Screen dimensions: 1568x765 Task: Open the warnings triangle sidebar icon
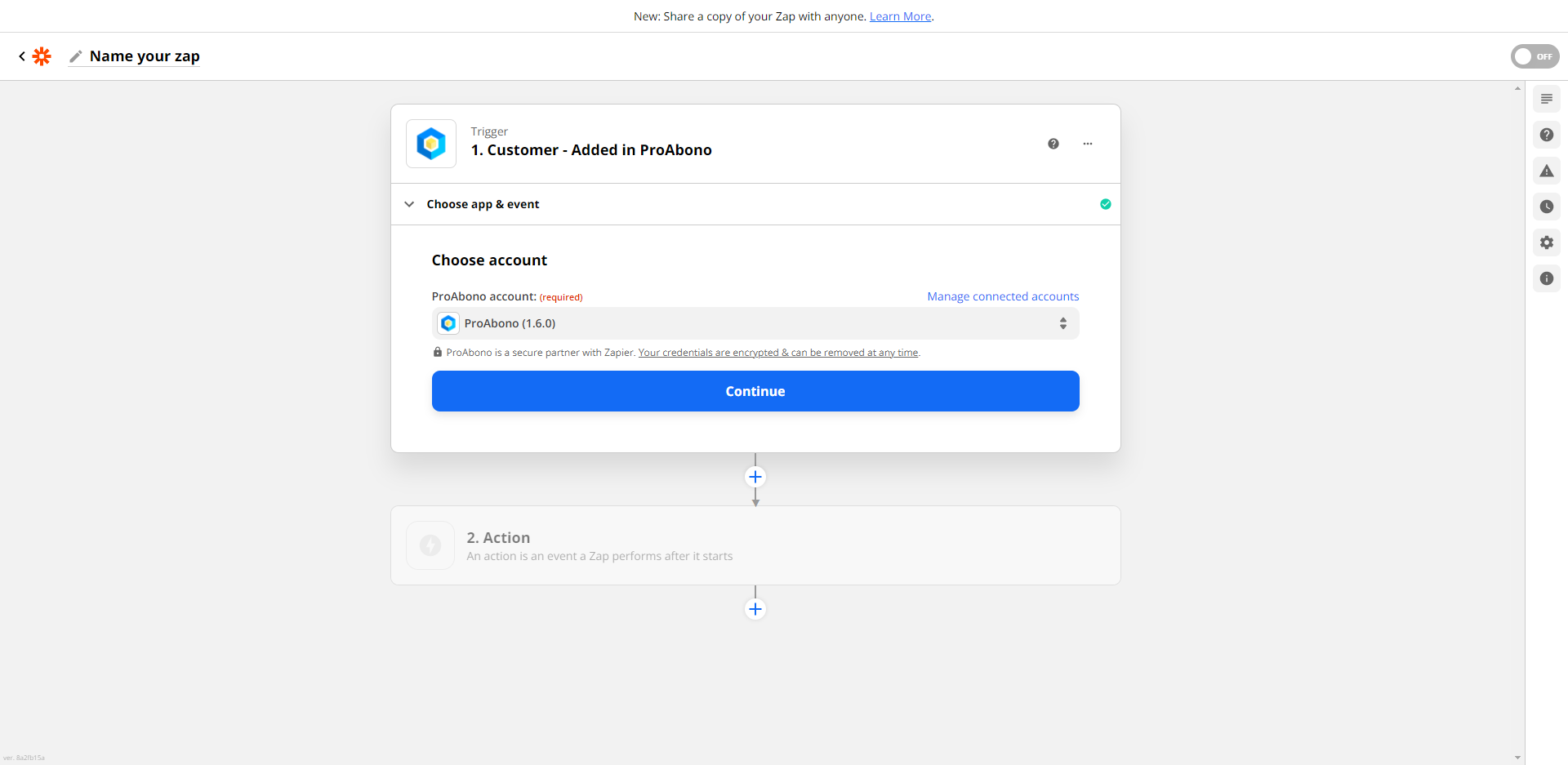pos(1547,171)
